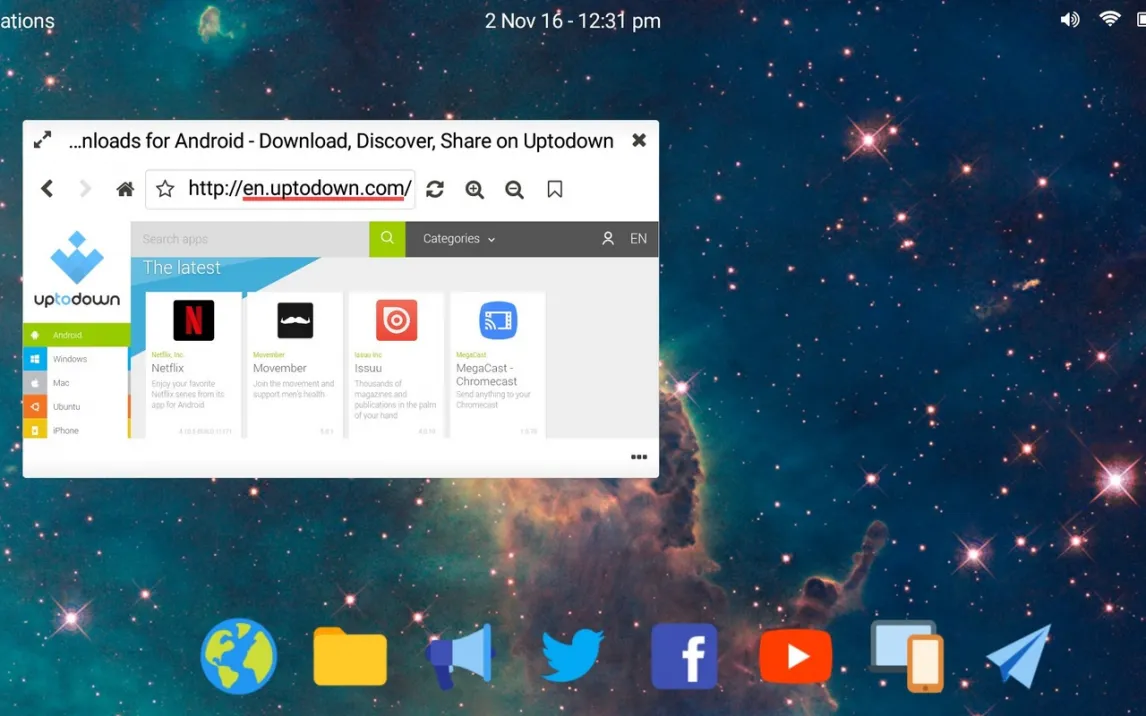1146x716 pixels.
Task: Click the browser back arrow
Action: [x=47, y=189]
